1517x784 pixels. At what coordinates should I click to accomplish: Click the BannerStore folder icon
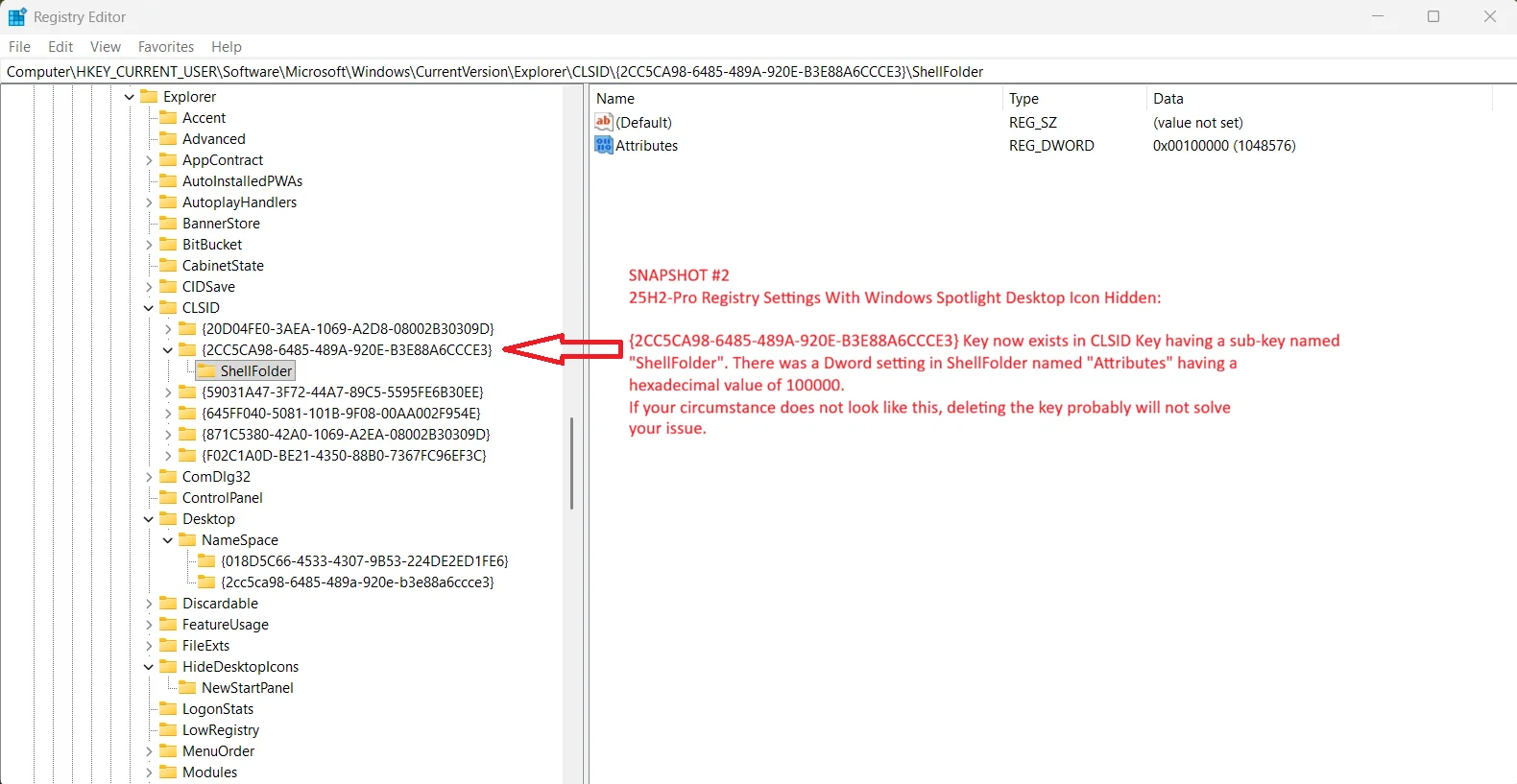[168, 223]
